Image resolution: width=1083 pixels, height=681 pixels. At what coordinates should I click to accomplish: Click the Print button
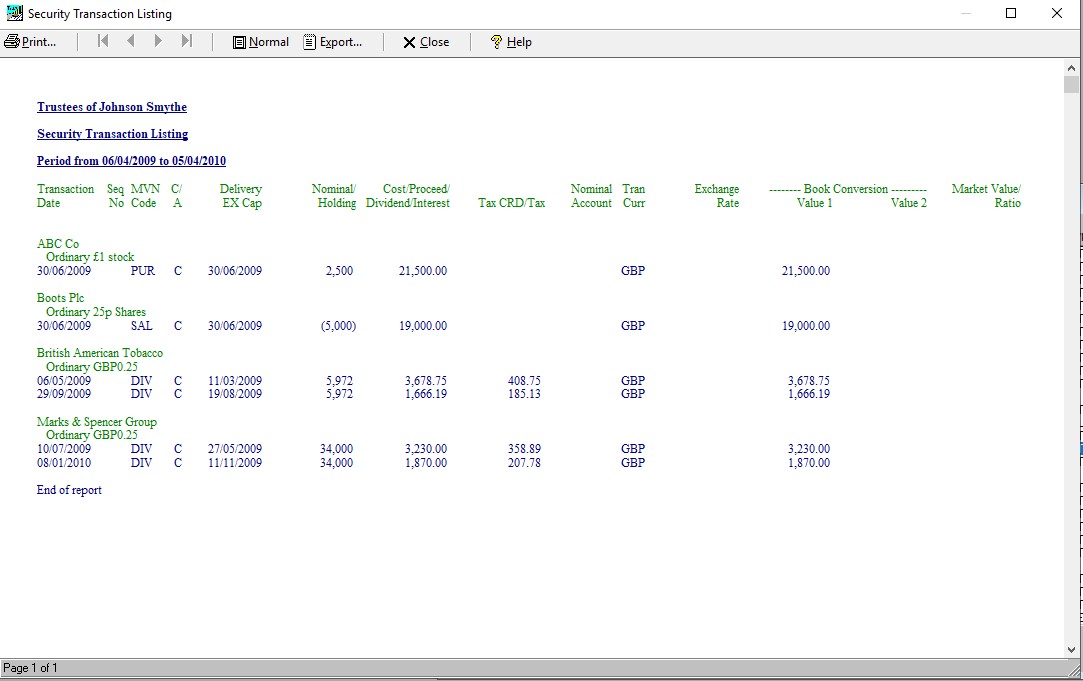click(30, 42)
